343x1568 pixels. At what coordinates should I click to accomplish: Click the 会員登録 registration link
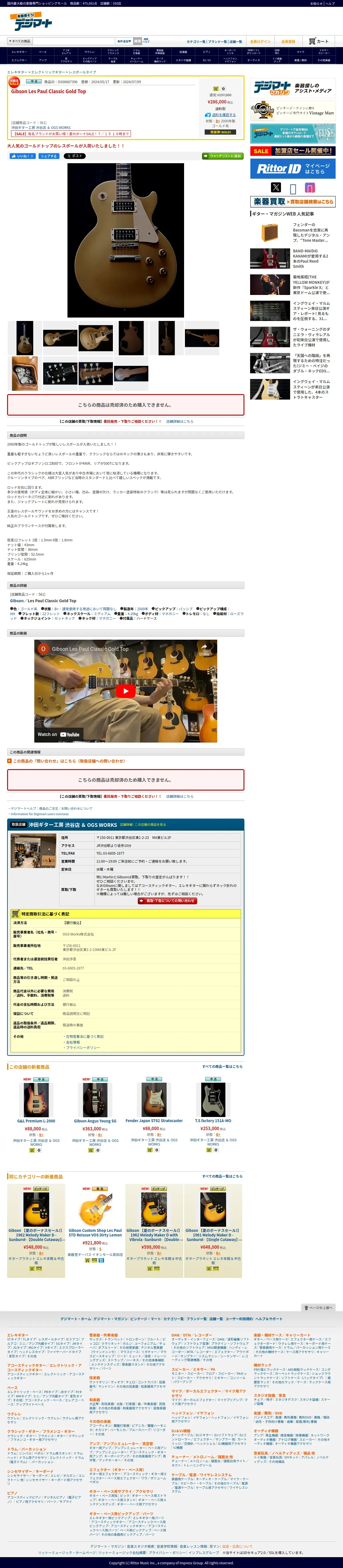[x=288, y=41]
